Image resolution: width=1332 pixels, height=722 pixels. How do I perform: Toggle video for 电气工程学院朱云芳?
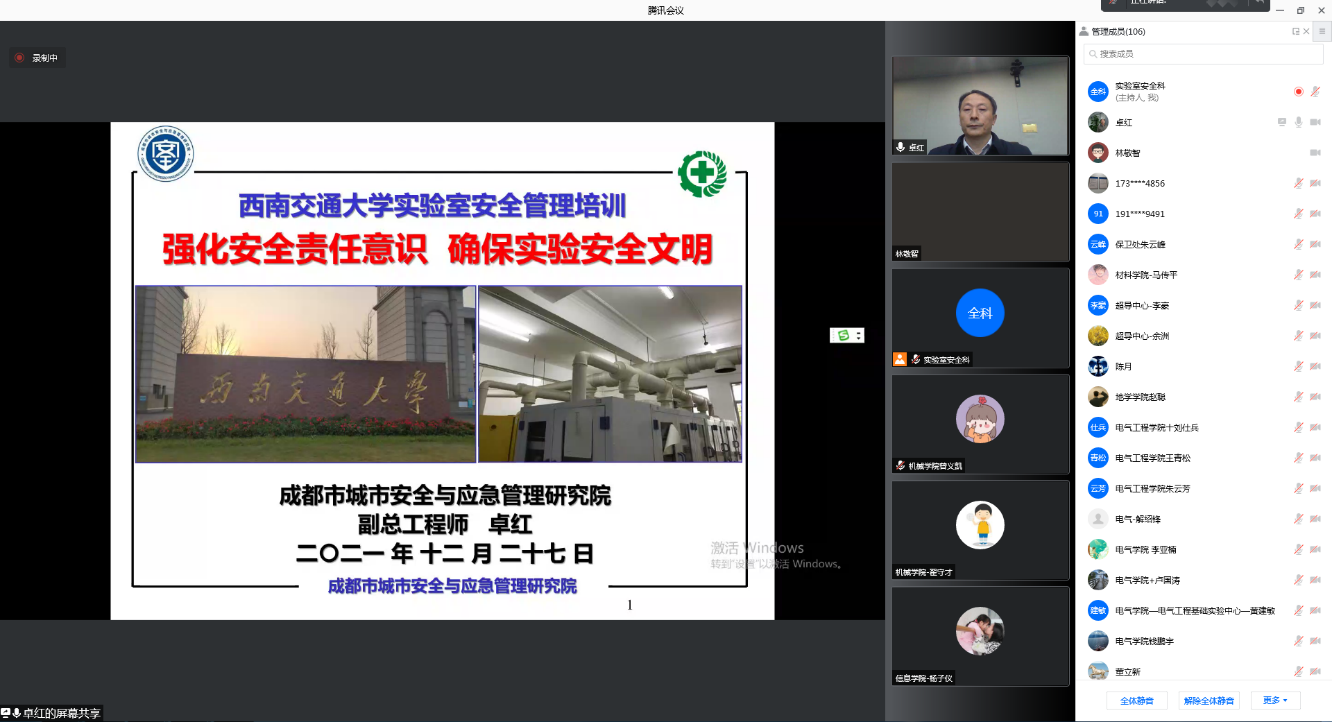[x=1314, y=488]
